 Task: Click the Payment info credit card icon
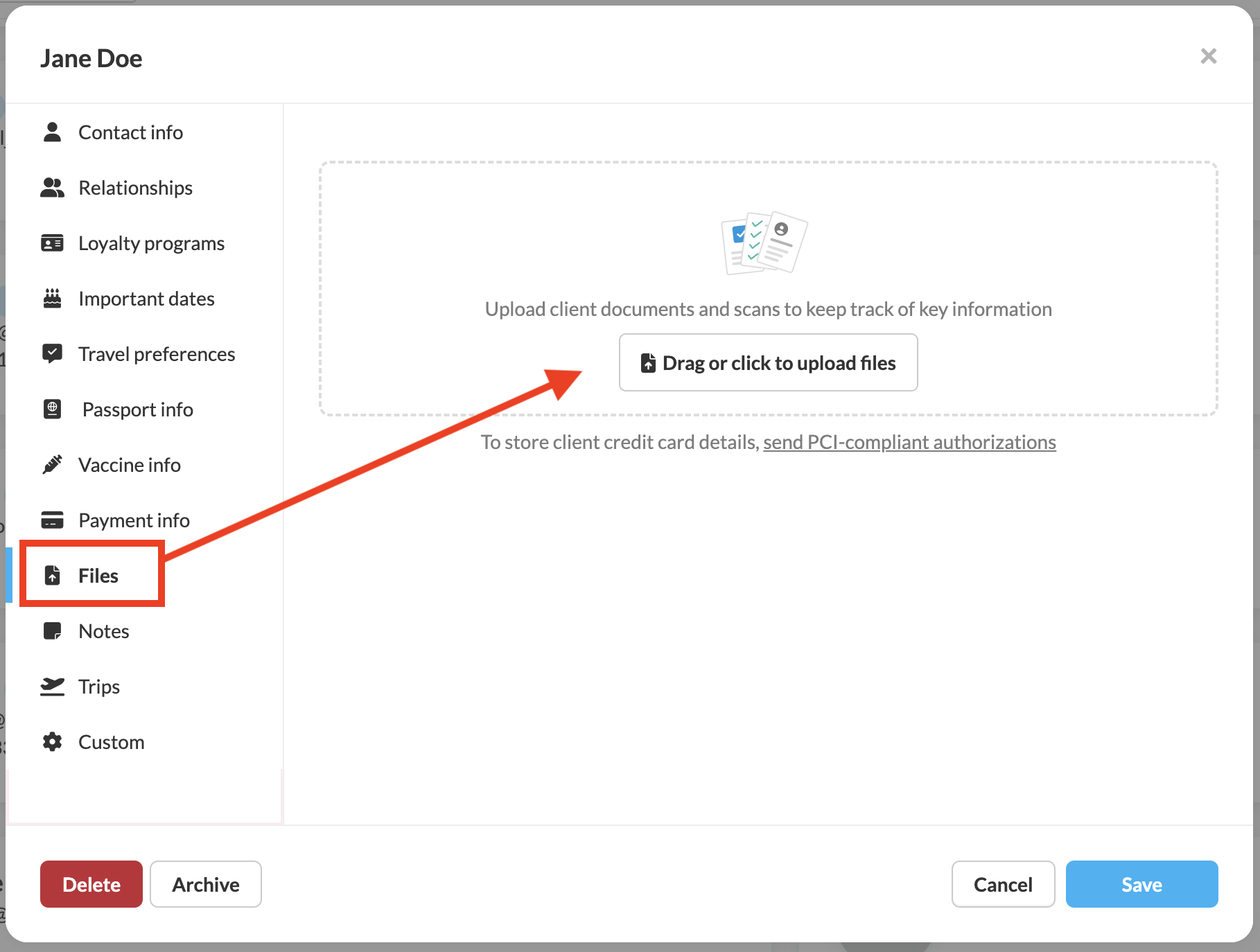click(x=52, y=520)
